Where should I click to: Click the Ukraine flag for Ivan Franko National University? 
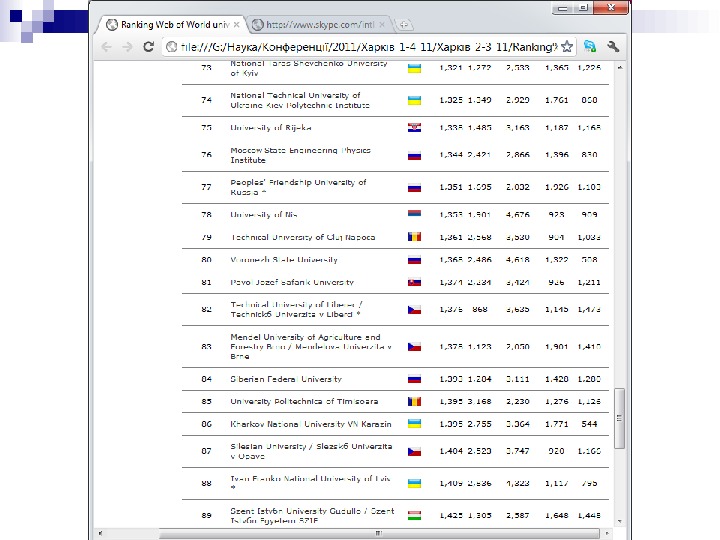pyautogui.click(x=414, y=483)
